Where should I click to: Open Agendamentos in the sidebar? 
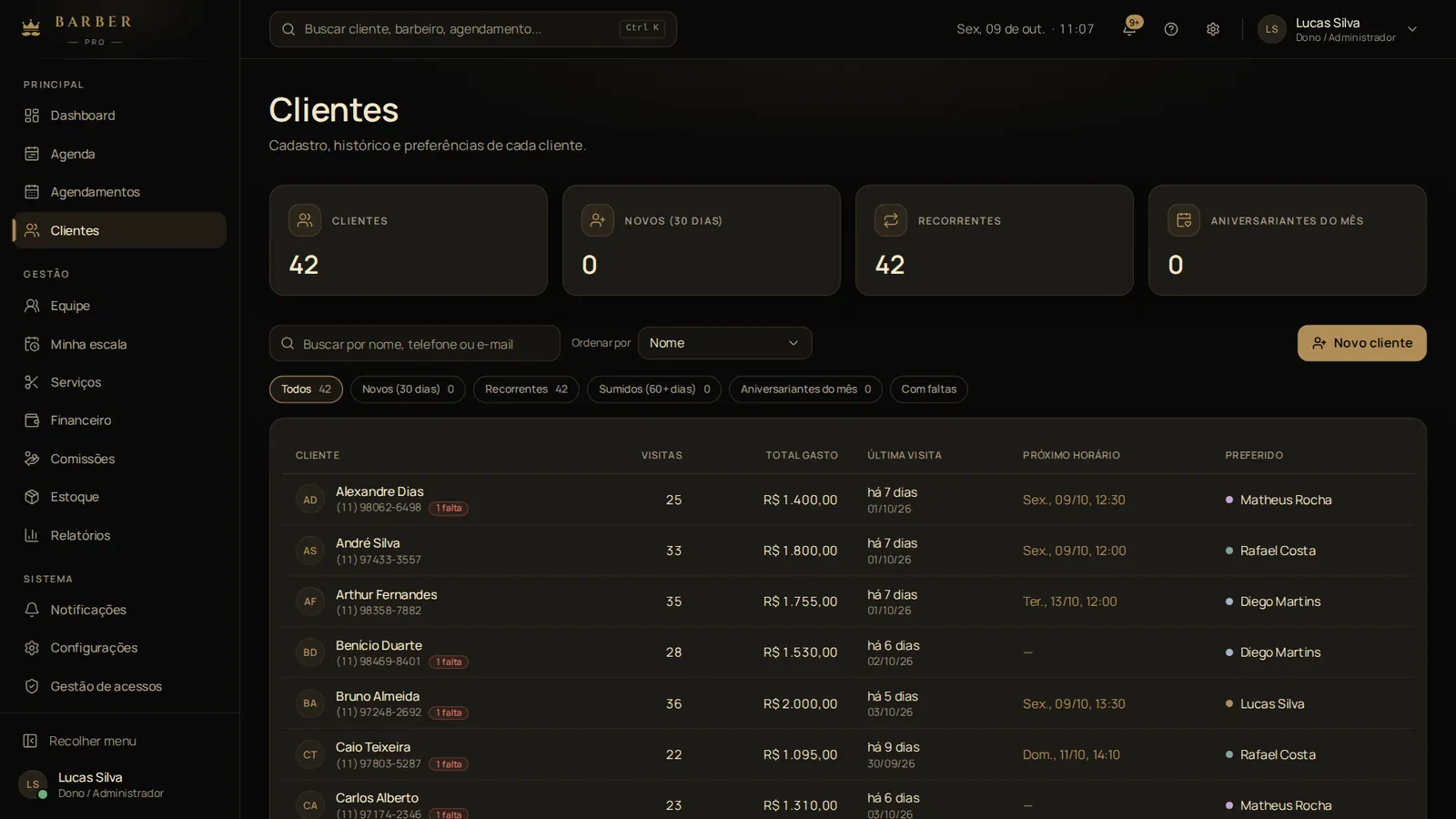pyautogui.click(x=119, y=192)
